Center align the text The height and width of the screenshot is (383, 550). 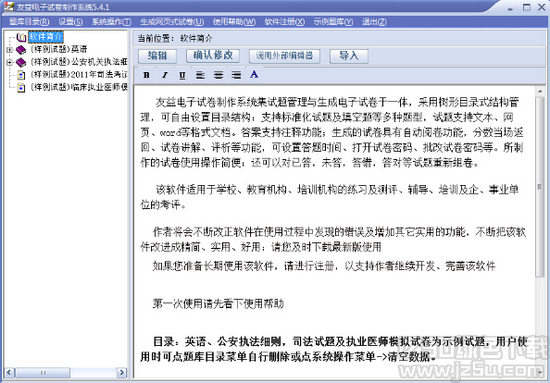tap(219, 75)
